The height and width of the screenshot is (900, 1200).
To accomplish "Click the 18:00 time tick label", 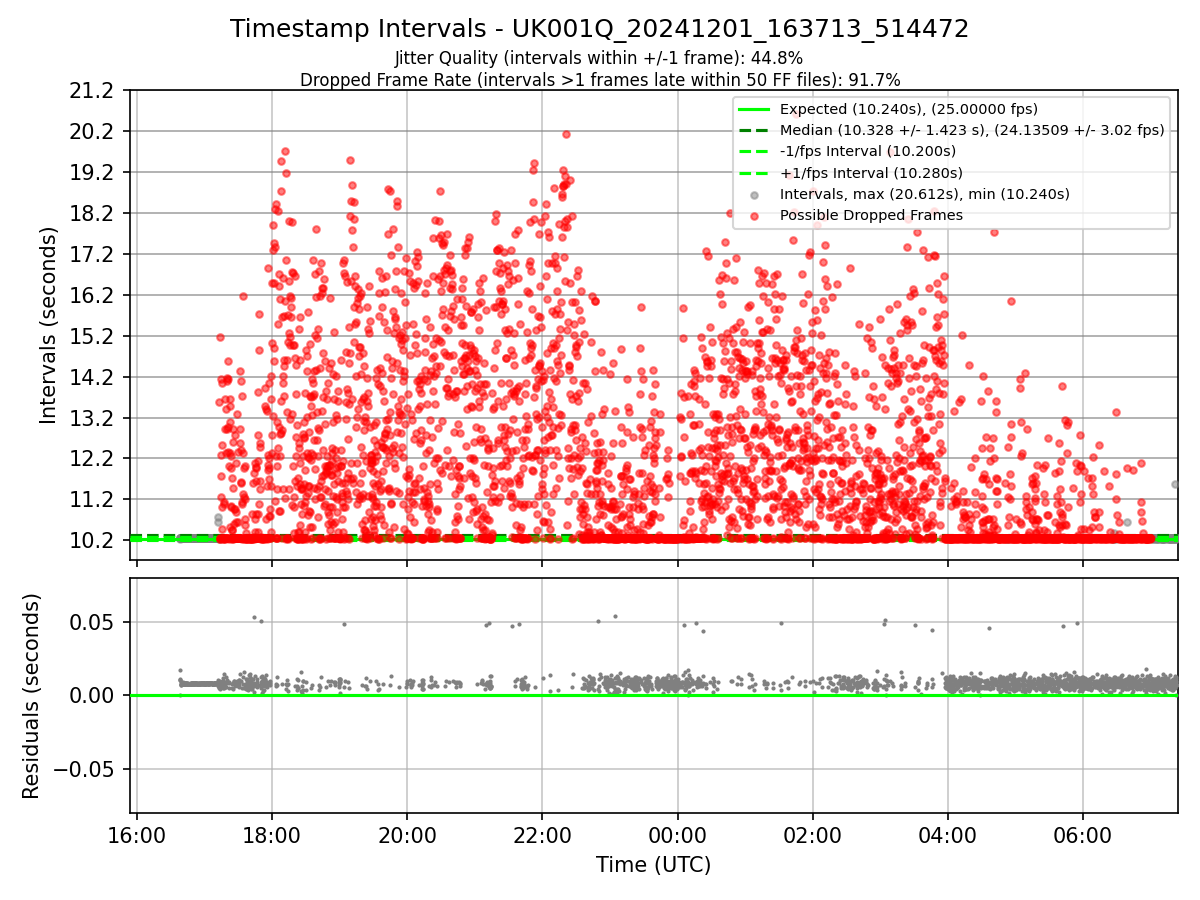I will pos(272,834).
